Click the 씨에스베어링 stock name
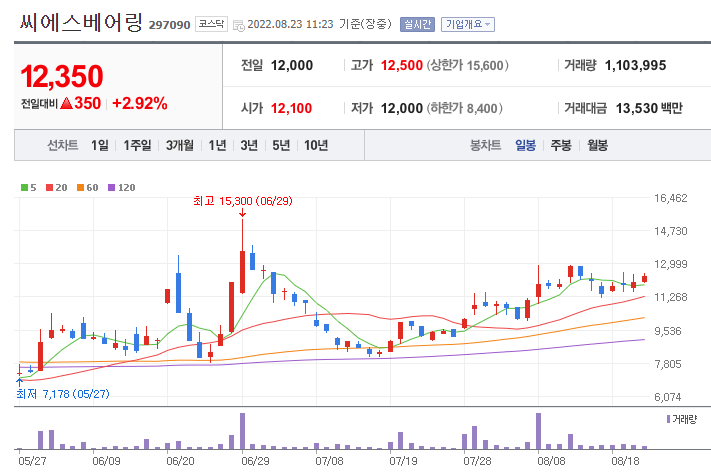The image size is (711, 473). click(x=81, y=22)
